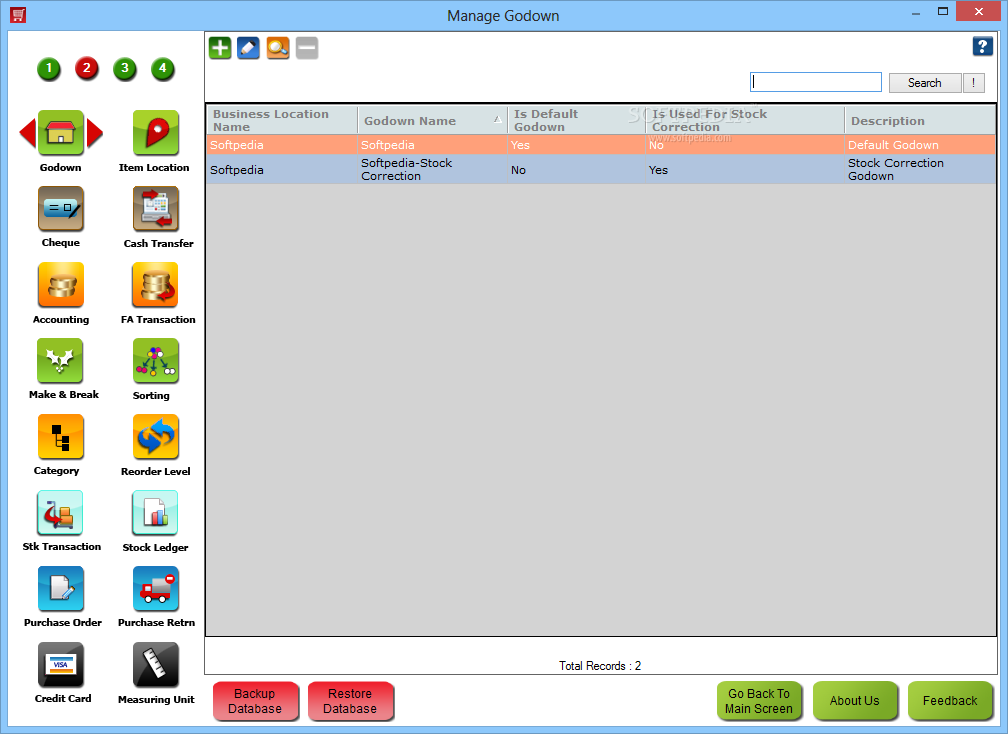Select the 'Default Godown' description cell
This screenshot has width=1008, height=734.
(920, 145)
